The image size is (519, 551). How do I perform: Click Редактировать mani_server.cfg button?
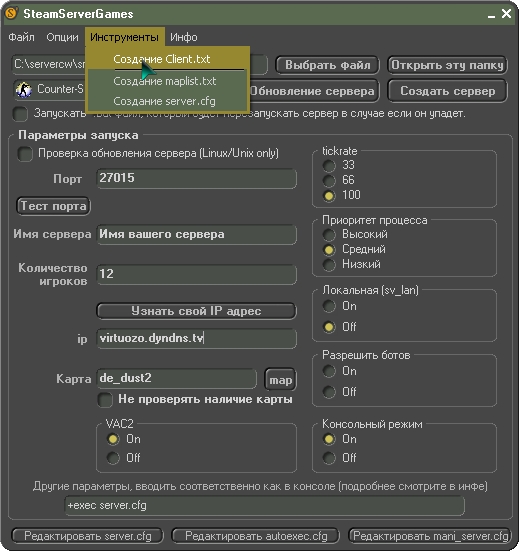pyautogui.click(x=430, y=536)
